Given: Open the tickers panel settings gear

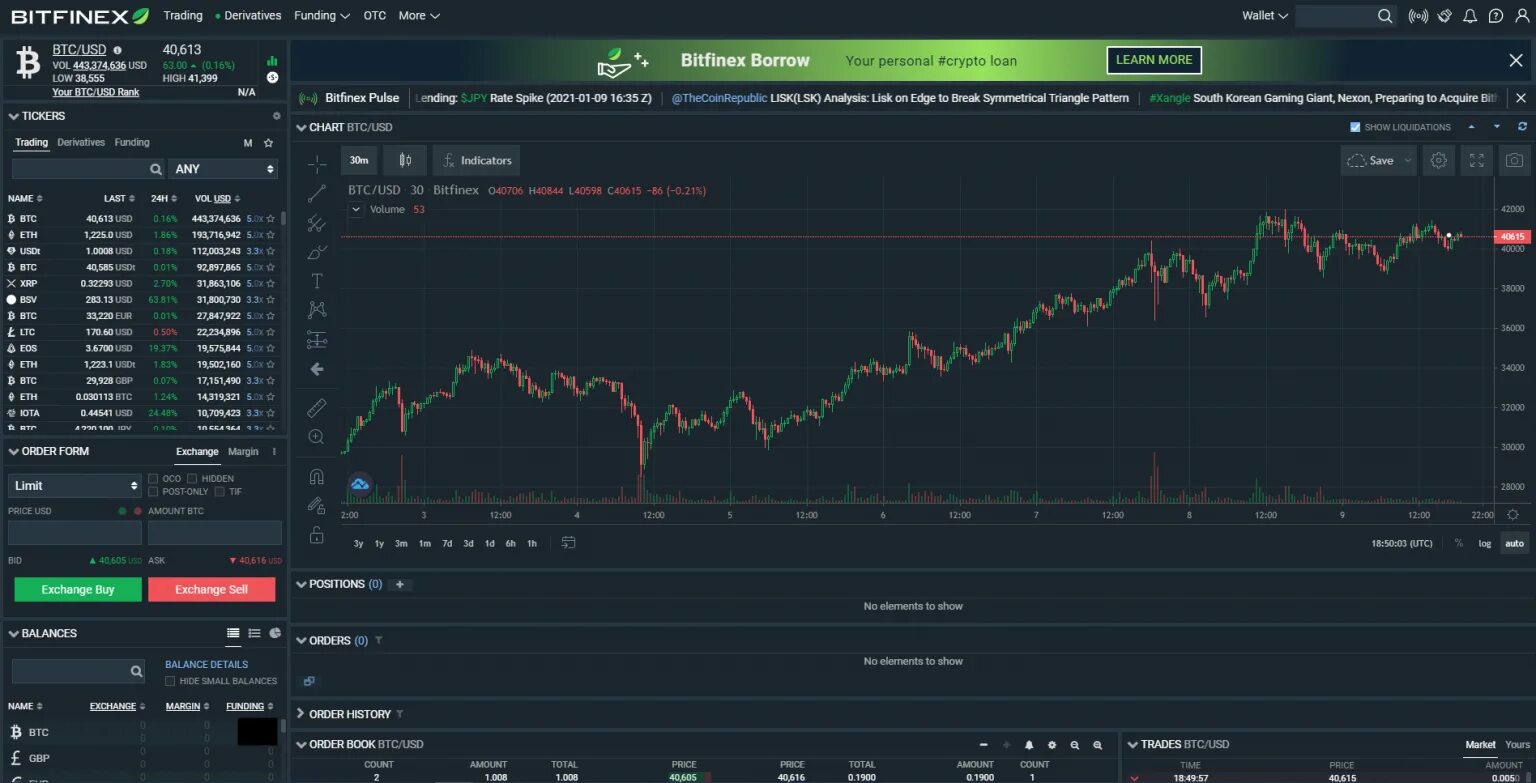Looking at the screenshot, I should pyautogui.click(x=277, y=116).
